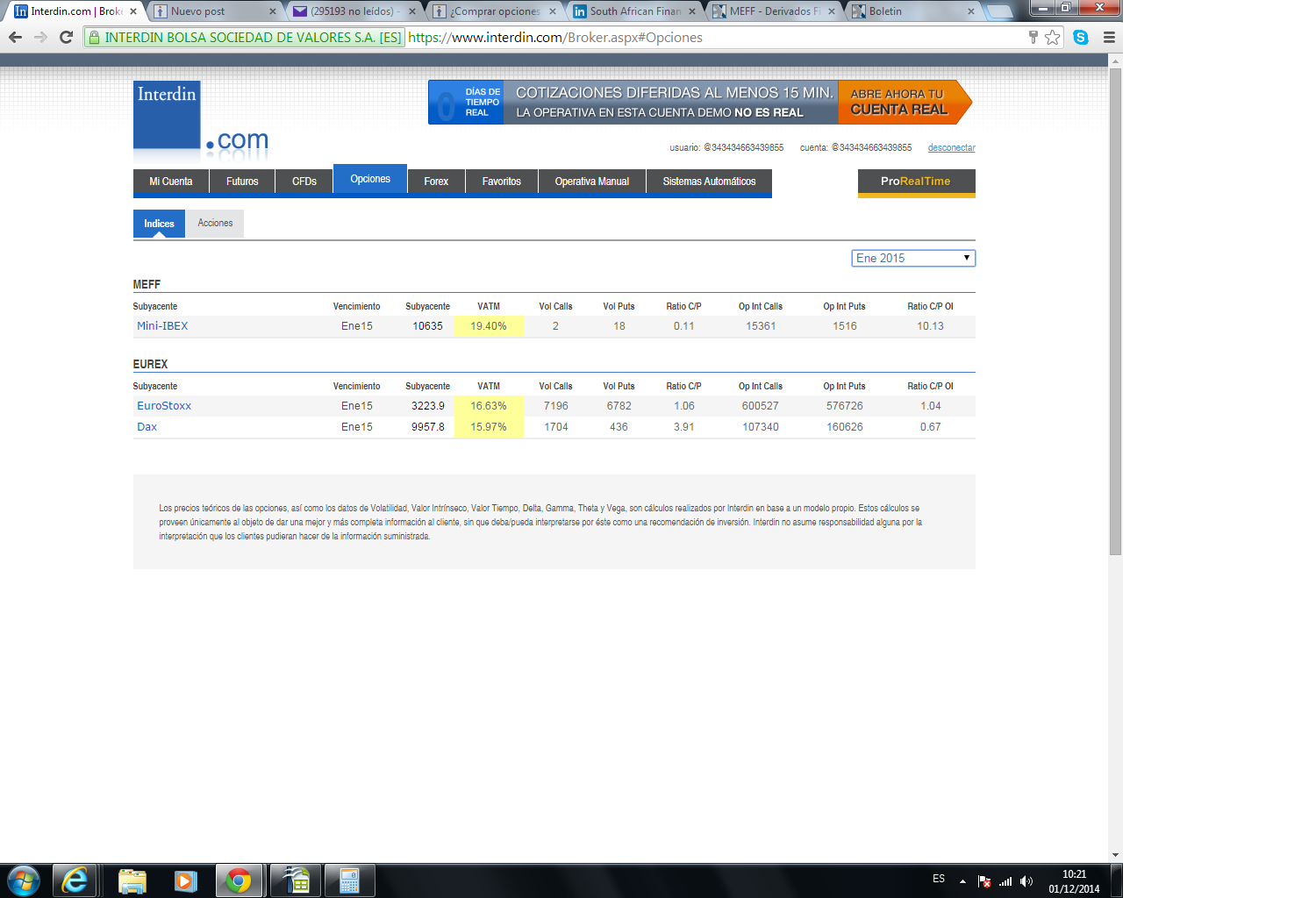Image resolution: width=1316 pixels, height=898 pixels.
Task: Open Sistemas Automáticos menu item
Action: 709,182
